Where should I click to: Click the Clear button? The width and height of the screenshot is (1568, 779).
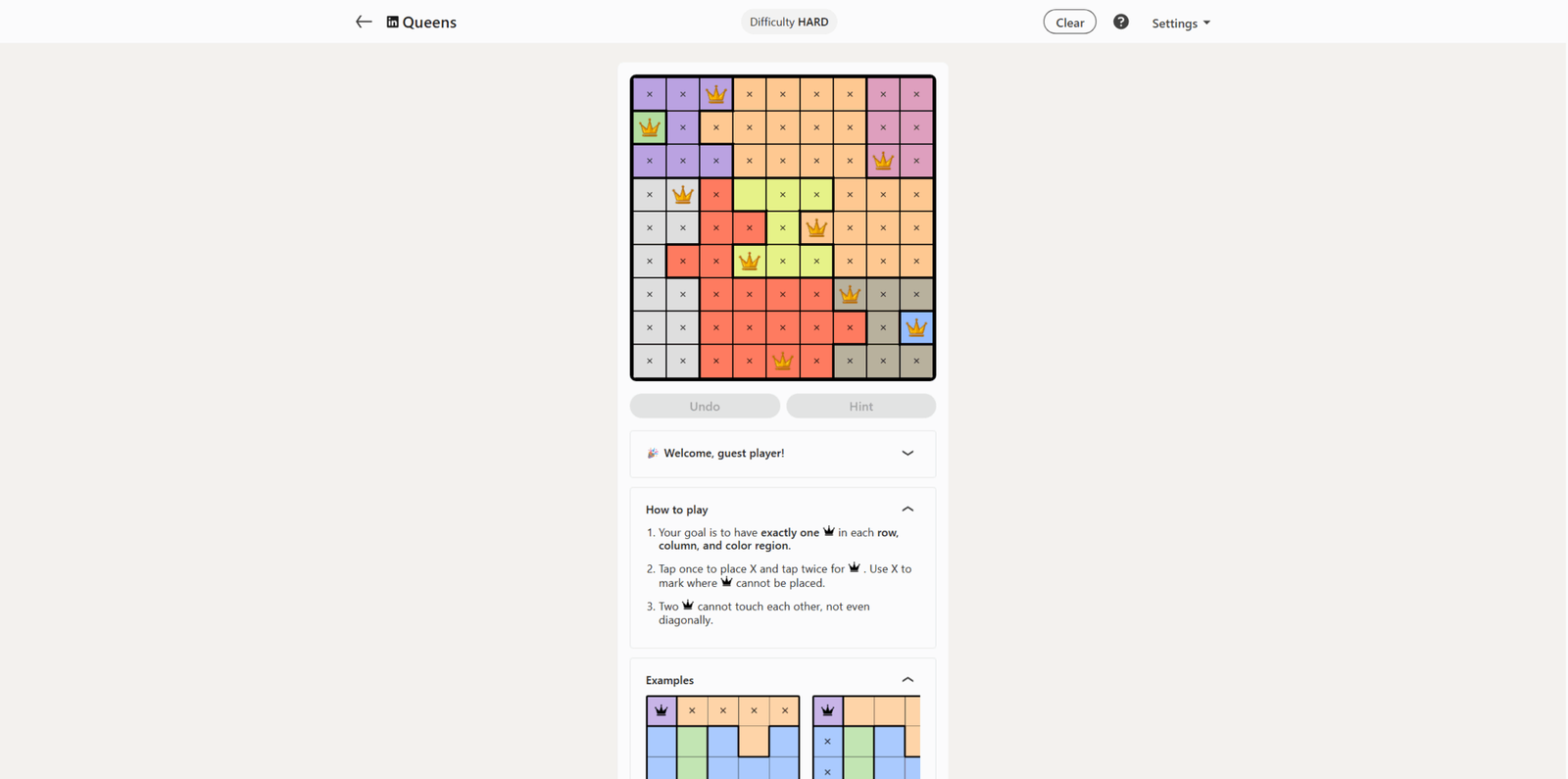point(1069,23)
